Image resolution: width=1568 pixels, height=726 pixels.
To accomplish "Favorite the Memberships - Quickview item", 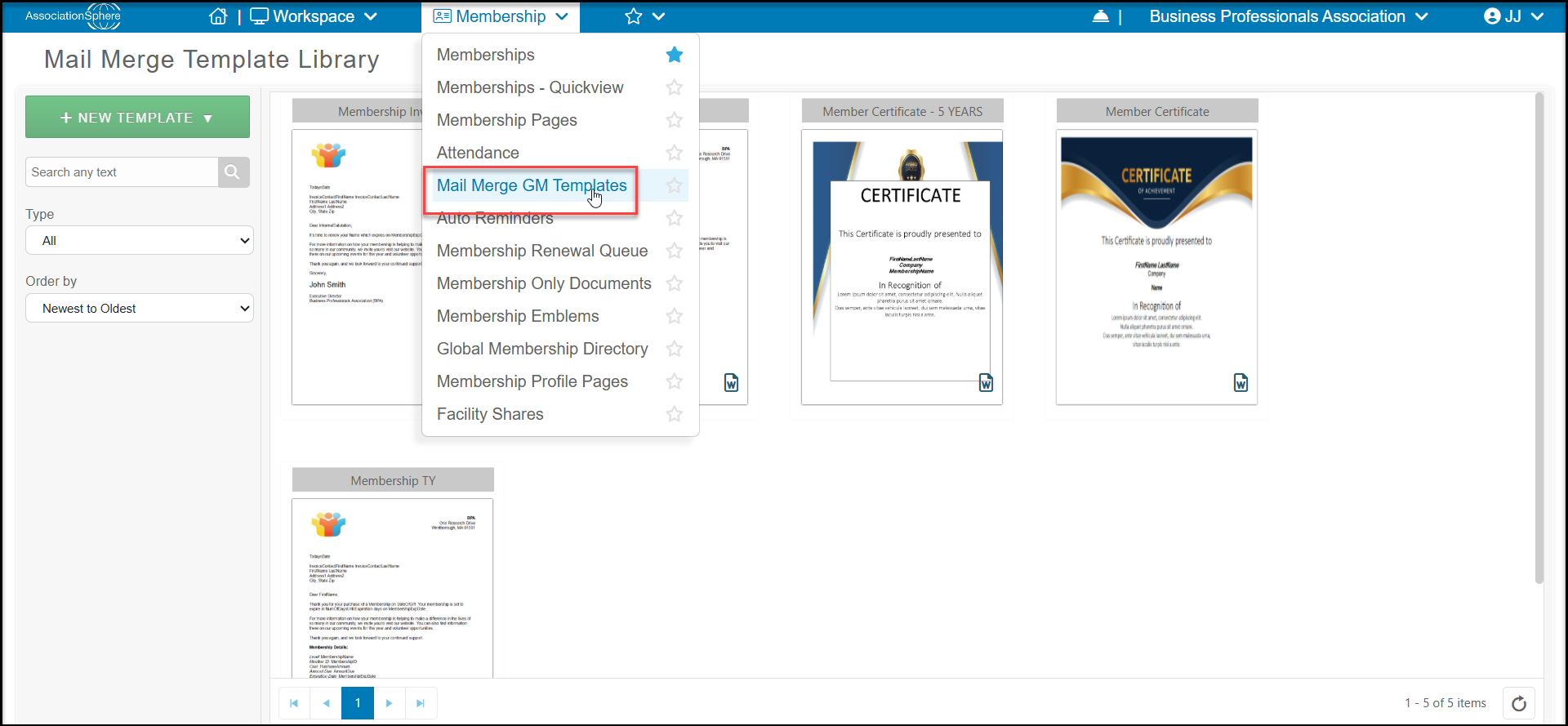I will (675, 87).
